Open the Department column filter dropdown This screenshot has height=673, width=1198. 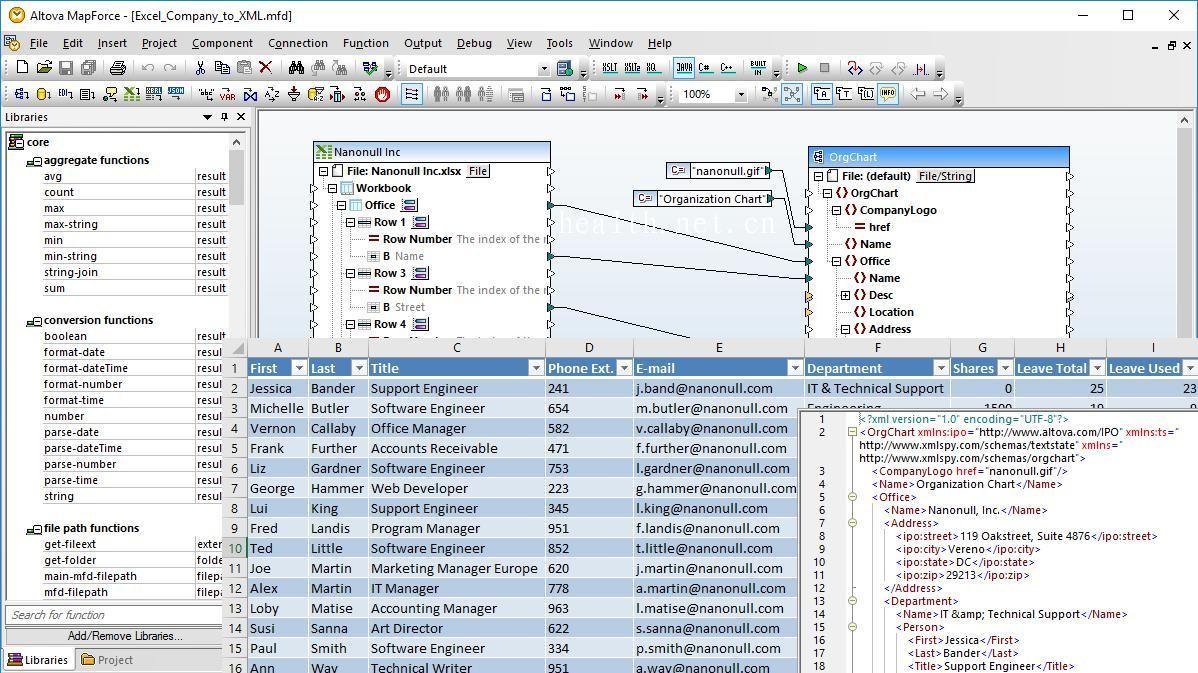pyautogui.click(x=941, y=368)
